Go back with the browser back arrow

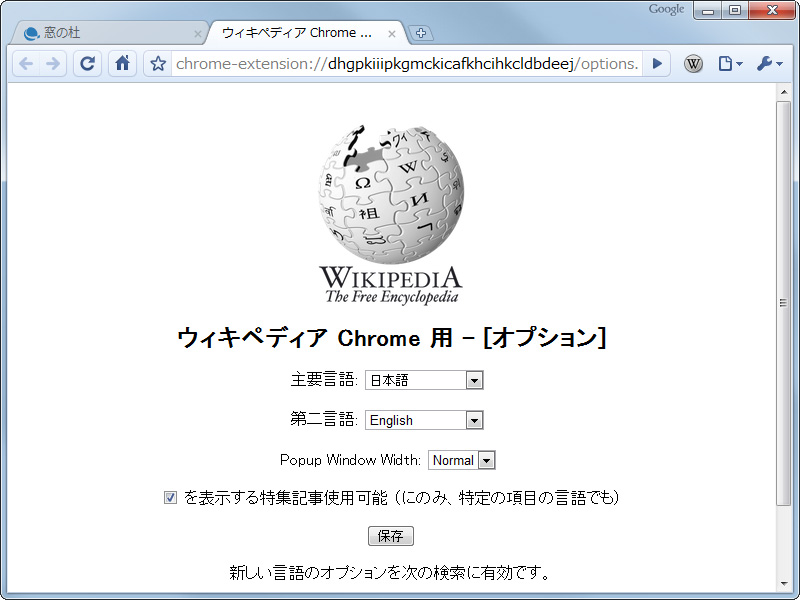(26, 64)
